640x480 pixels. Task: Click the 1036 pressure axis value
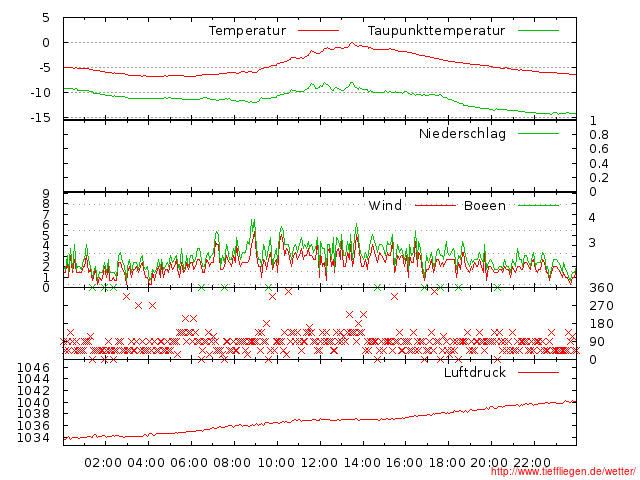pyautogui.click(x=33, y=426)
